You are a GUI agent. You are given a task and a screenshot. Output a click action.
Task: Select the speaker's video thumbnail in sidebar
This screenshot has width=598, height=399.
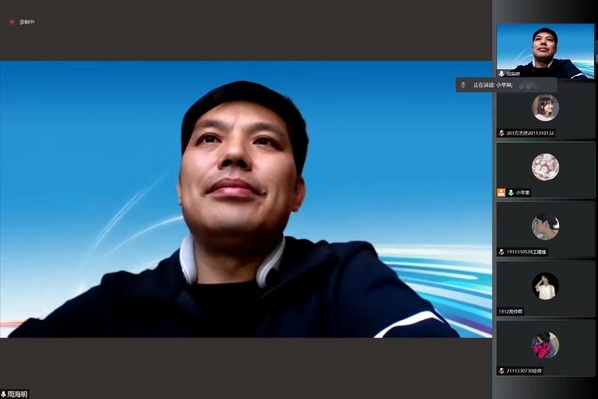[545, 51]
